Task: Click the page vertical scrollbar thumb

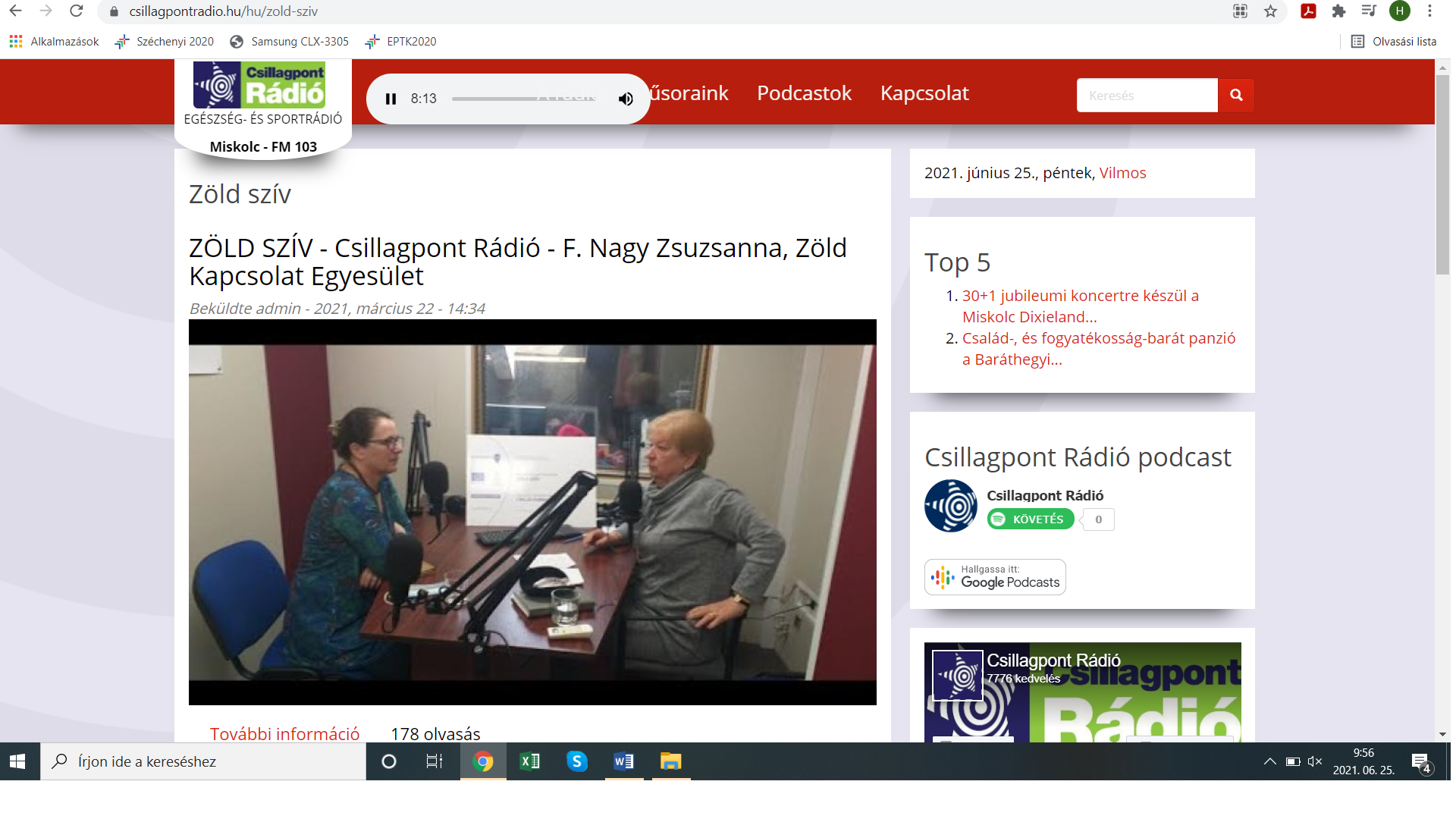Action: [x=1443, y=174]
